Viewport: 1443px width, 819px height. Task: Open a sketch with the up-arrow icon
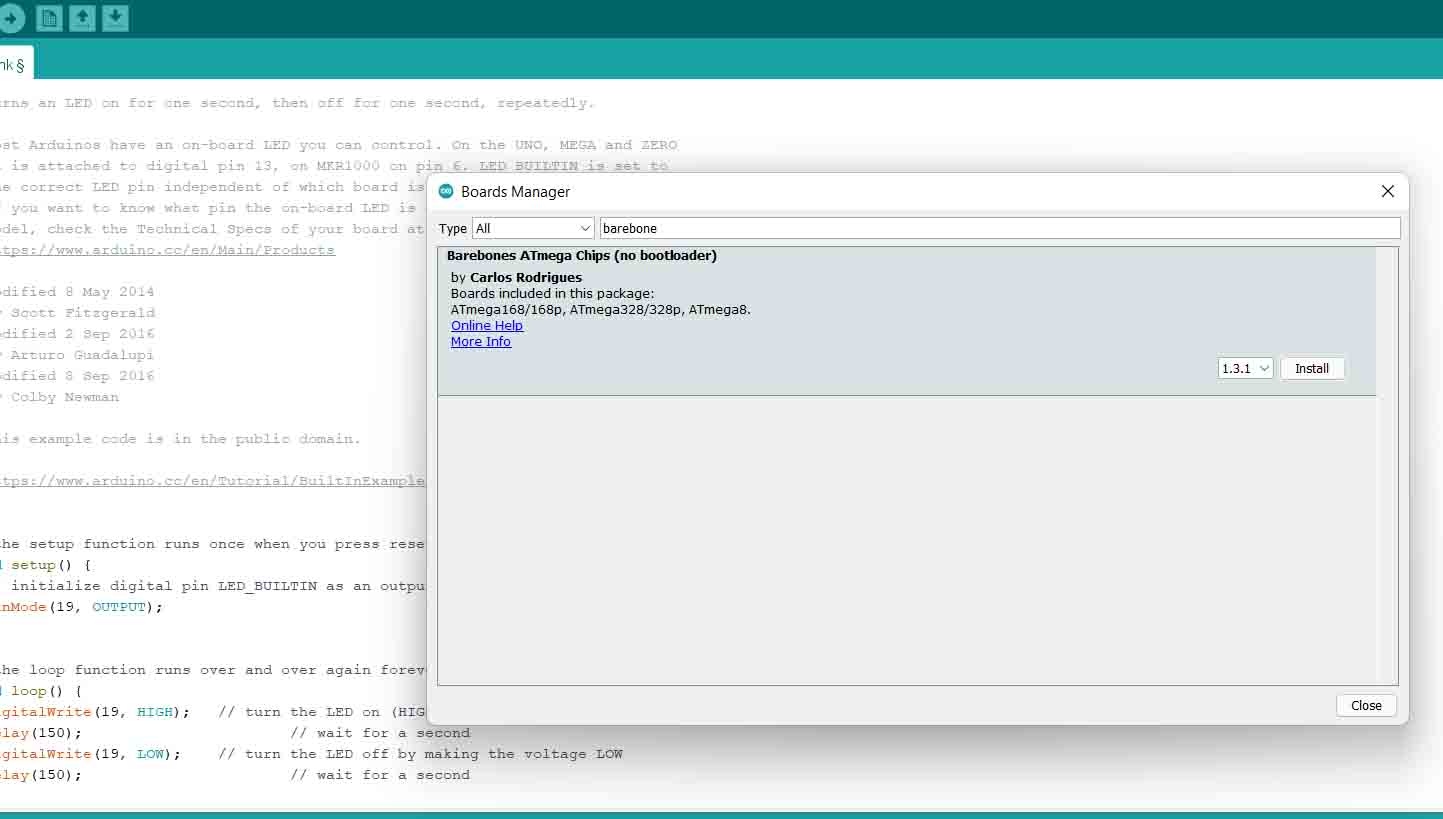tap(82, 18)
